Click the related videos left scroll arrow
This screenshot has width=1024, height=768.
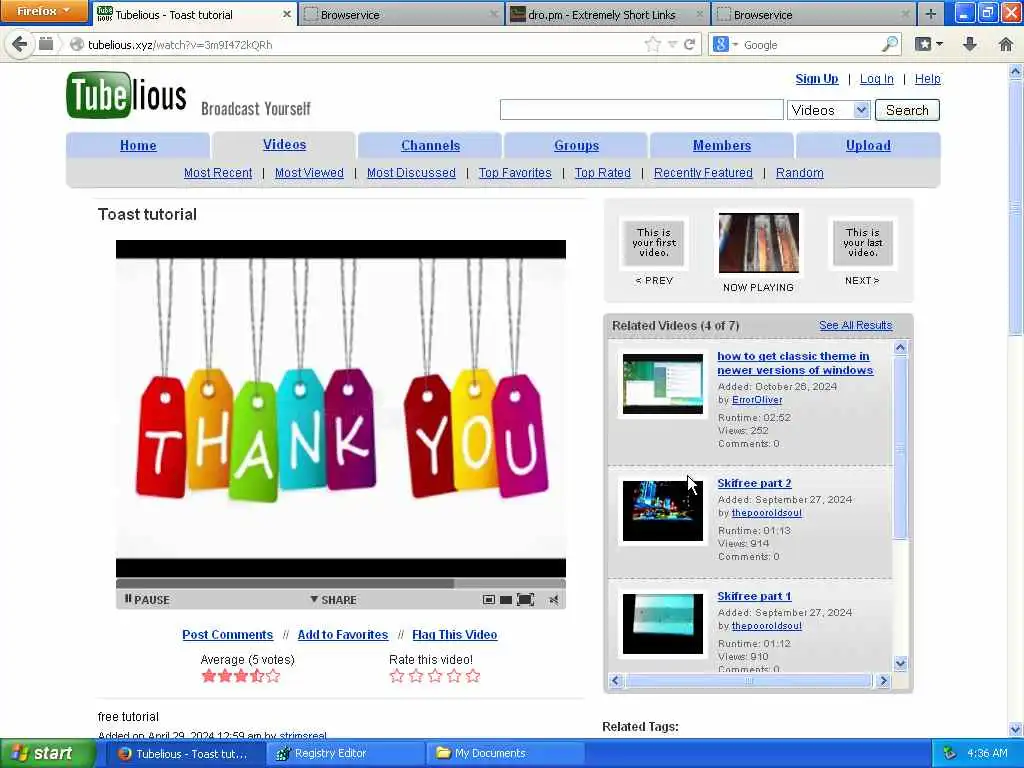[x=615, y=680]
